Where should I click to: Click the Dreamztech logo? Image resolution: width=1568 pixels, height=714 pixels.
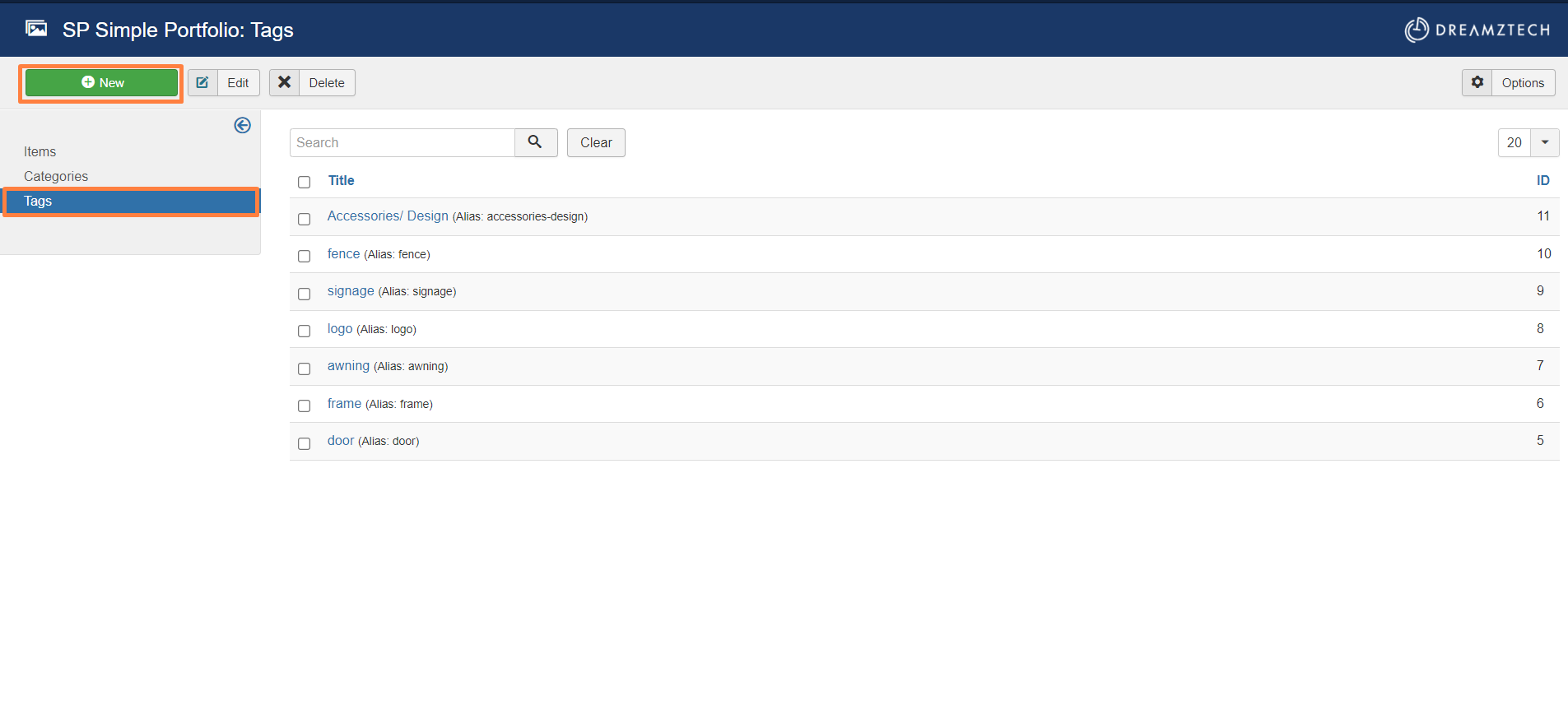click(x=1477, y=30)
